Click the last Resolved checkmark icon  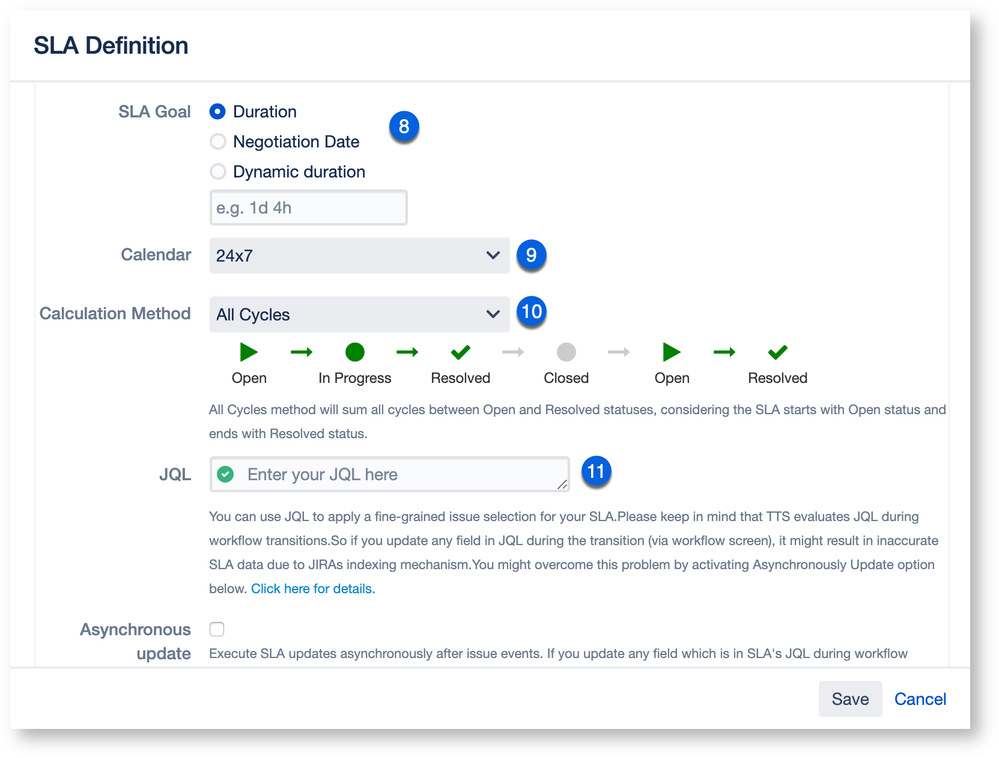tap(778, 352)
